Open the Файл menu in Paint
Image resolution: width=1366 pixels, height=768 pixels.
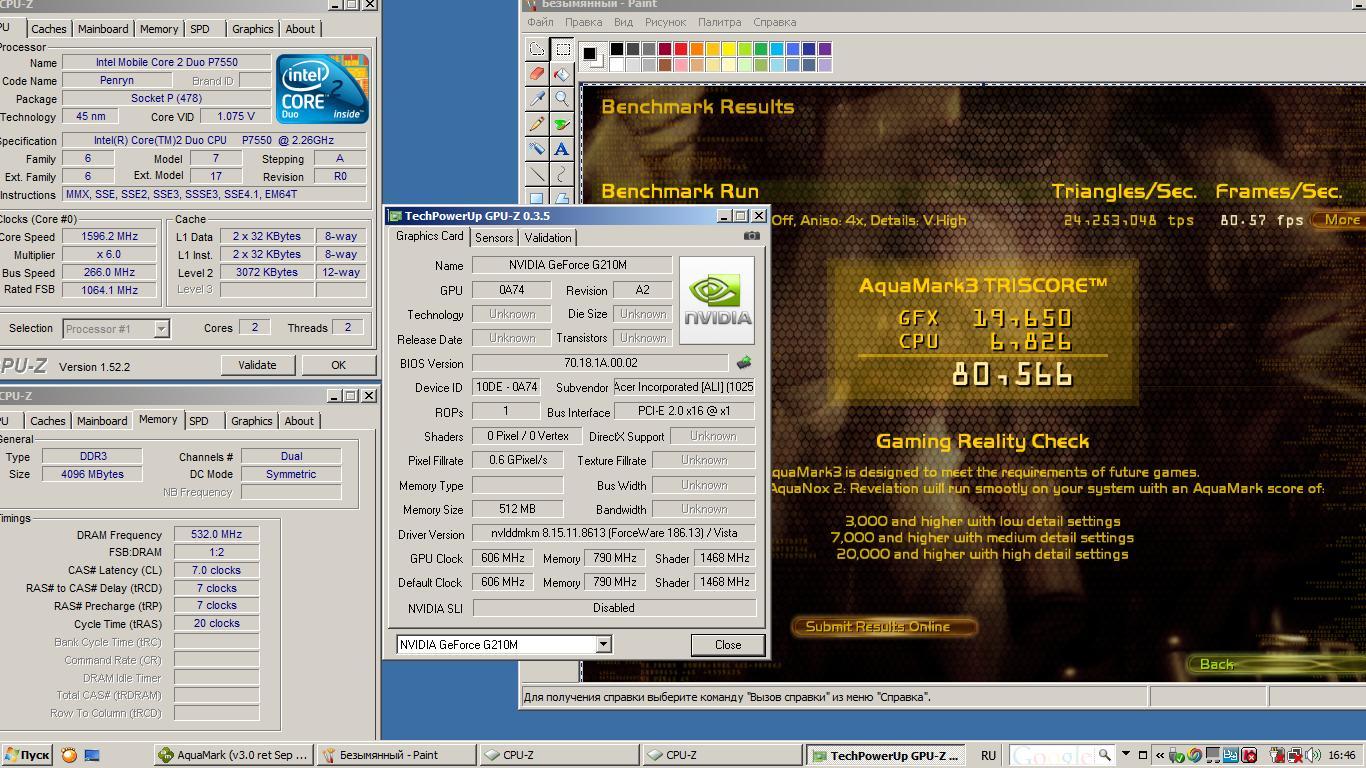(540, 22)
